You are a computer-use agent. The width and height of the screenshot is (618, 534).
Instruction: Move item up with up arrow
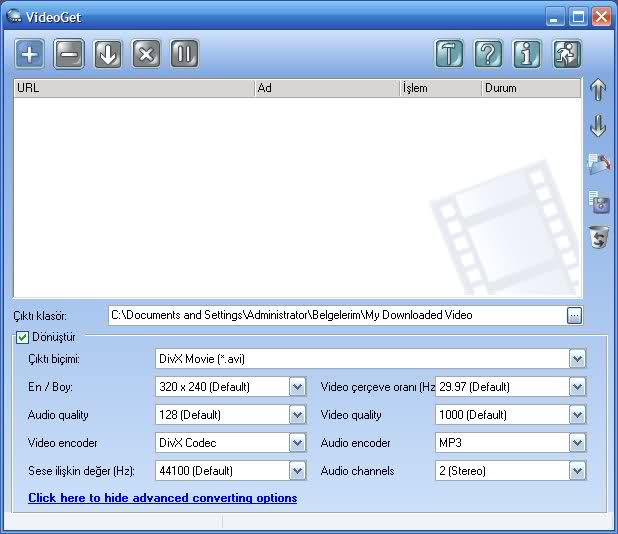[x=598, y=89]
